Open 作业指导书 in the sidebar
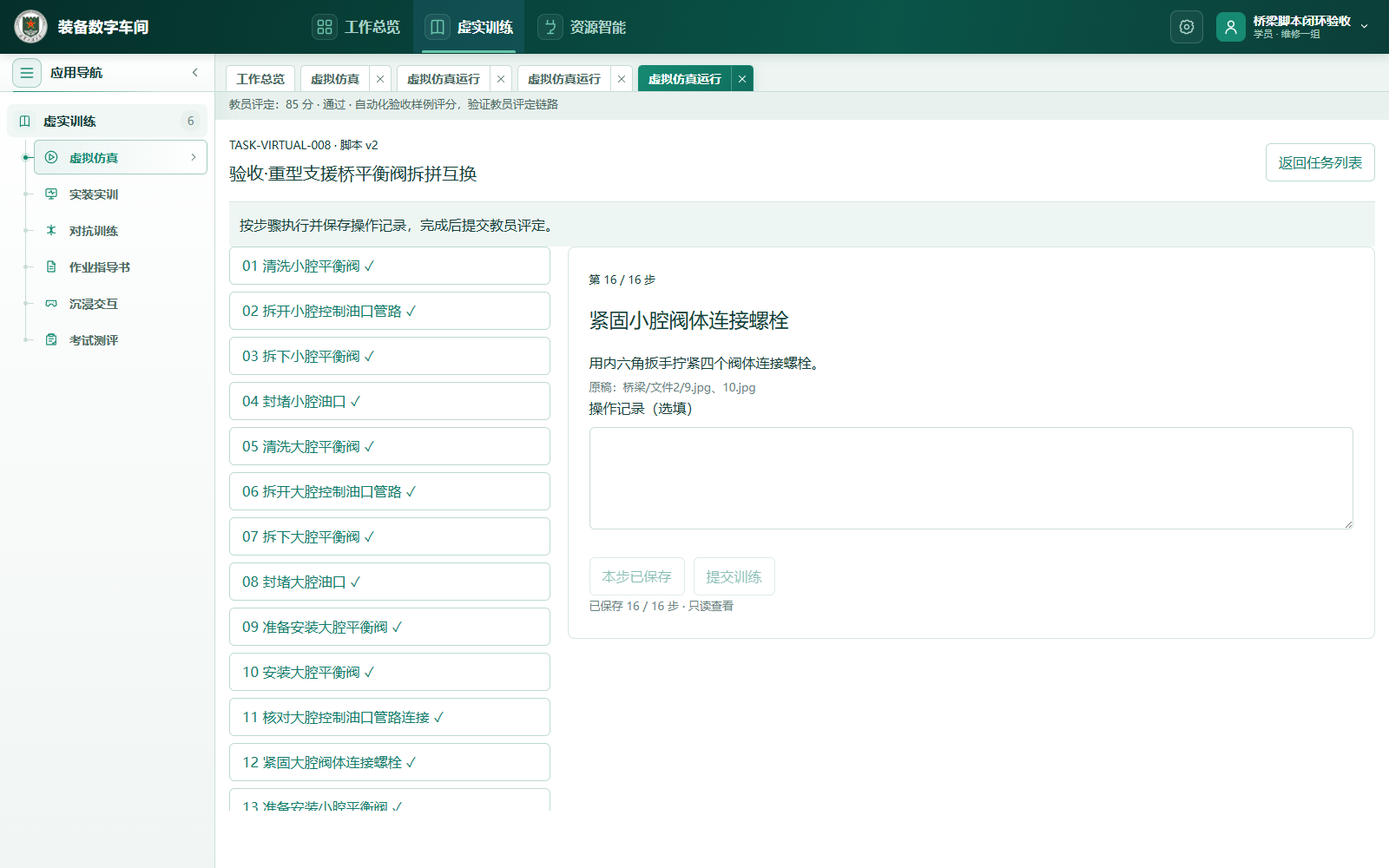1389x868 pixels. (x=121, y=267)
